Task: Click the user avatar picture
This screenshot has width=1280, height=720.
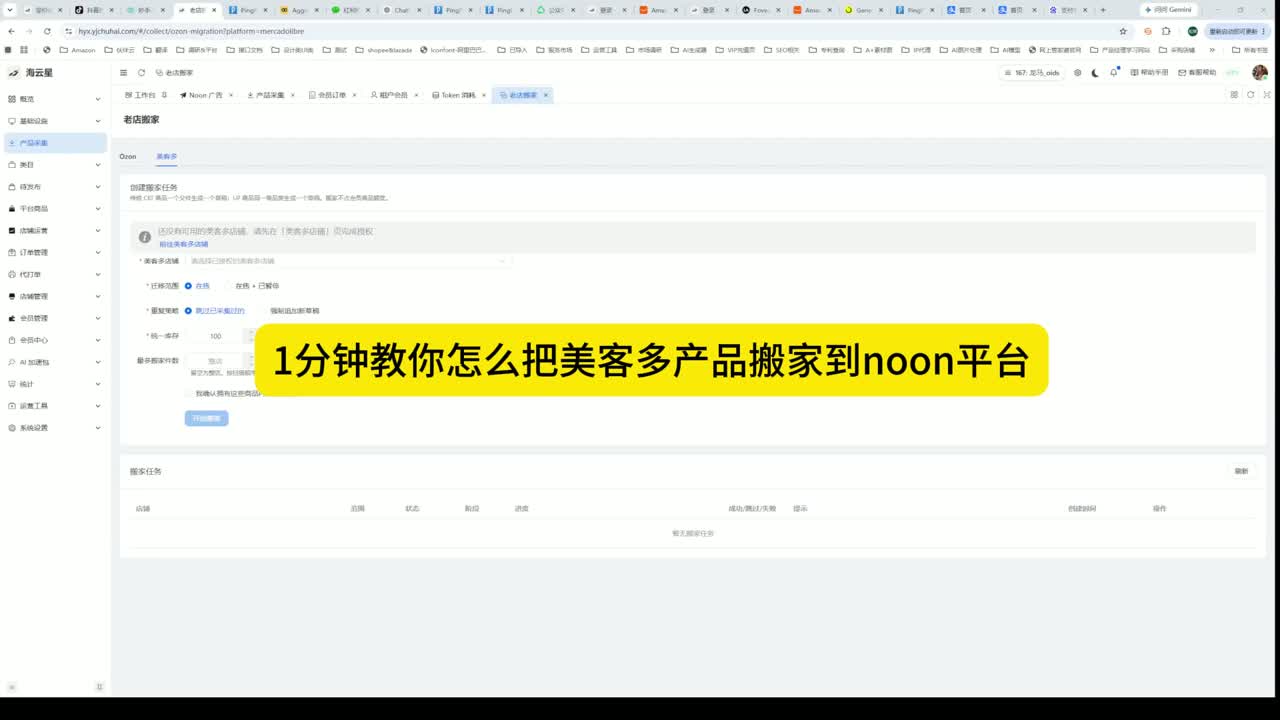Action: click(1259, 72)
